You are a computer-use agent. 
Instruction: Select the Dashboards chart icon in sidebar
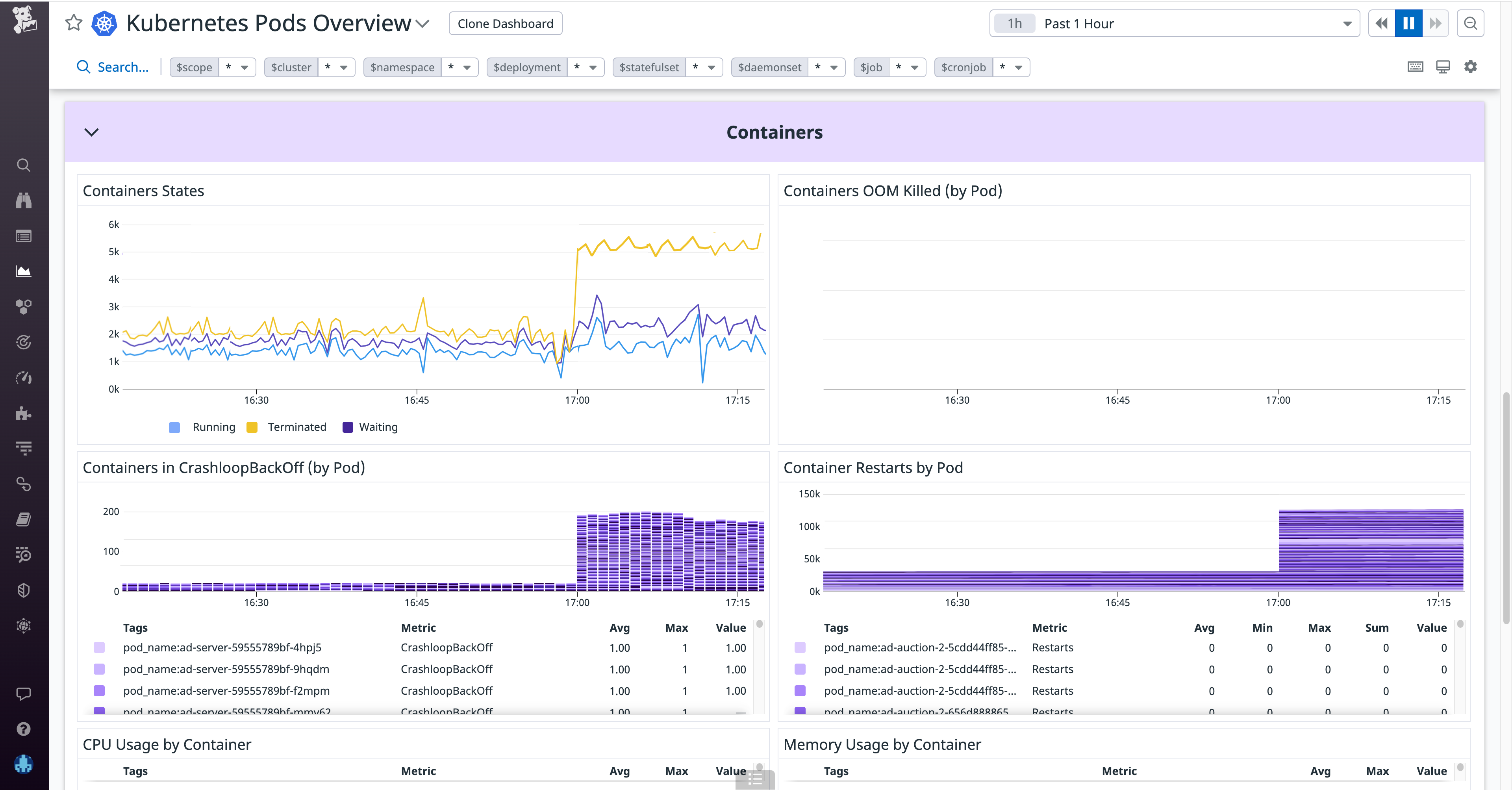[x=24, y=271]
